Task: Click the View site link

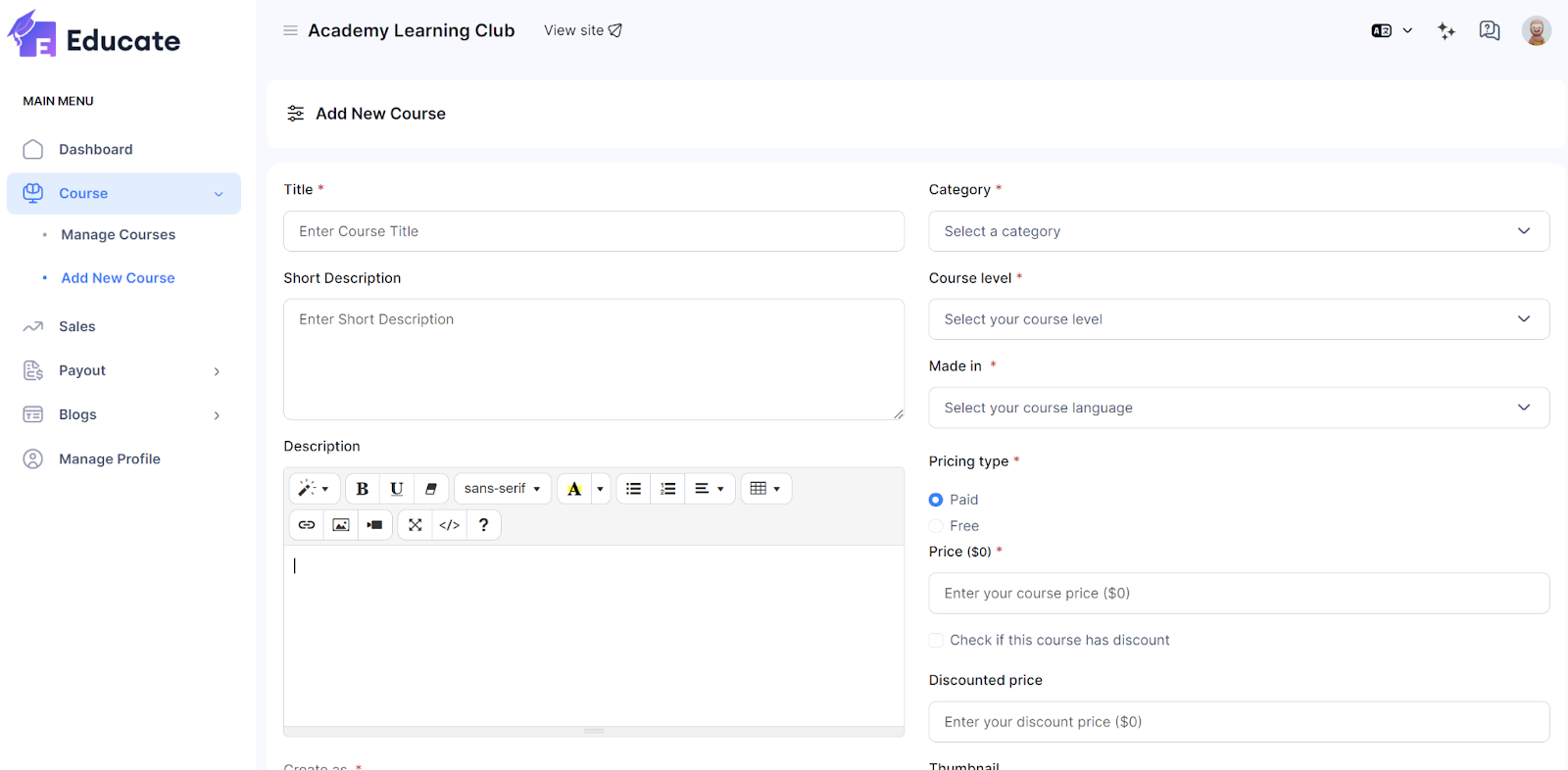Action: coord(583,30)
